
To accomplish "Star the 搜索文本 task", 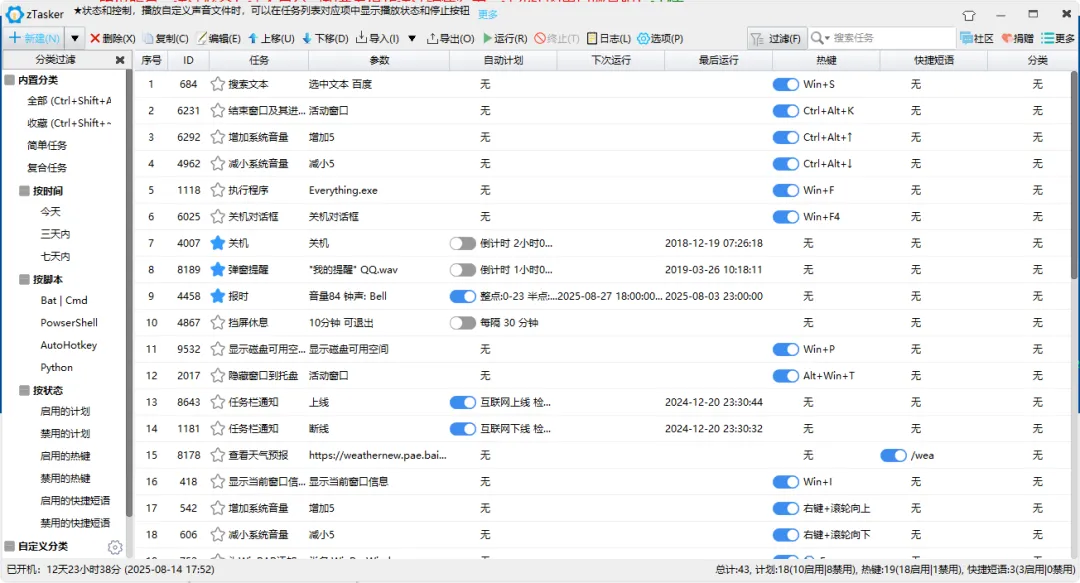I will pyautogui.click(x=218, y=84).
